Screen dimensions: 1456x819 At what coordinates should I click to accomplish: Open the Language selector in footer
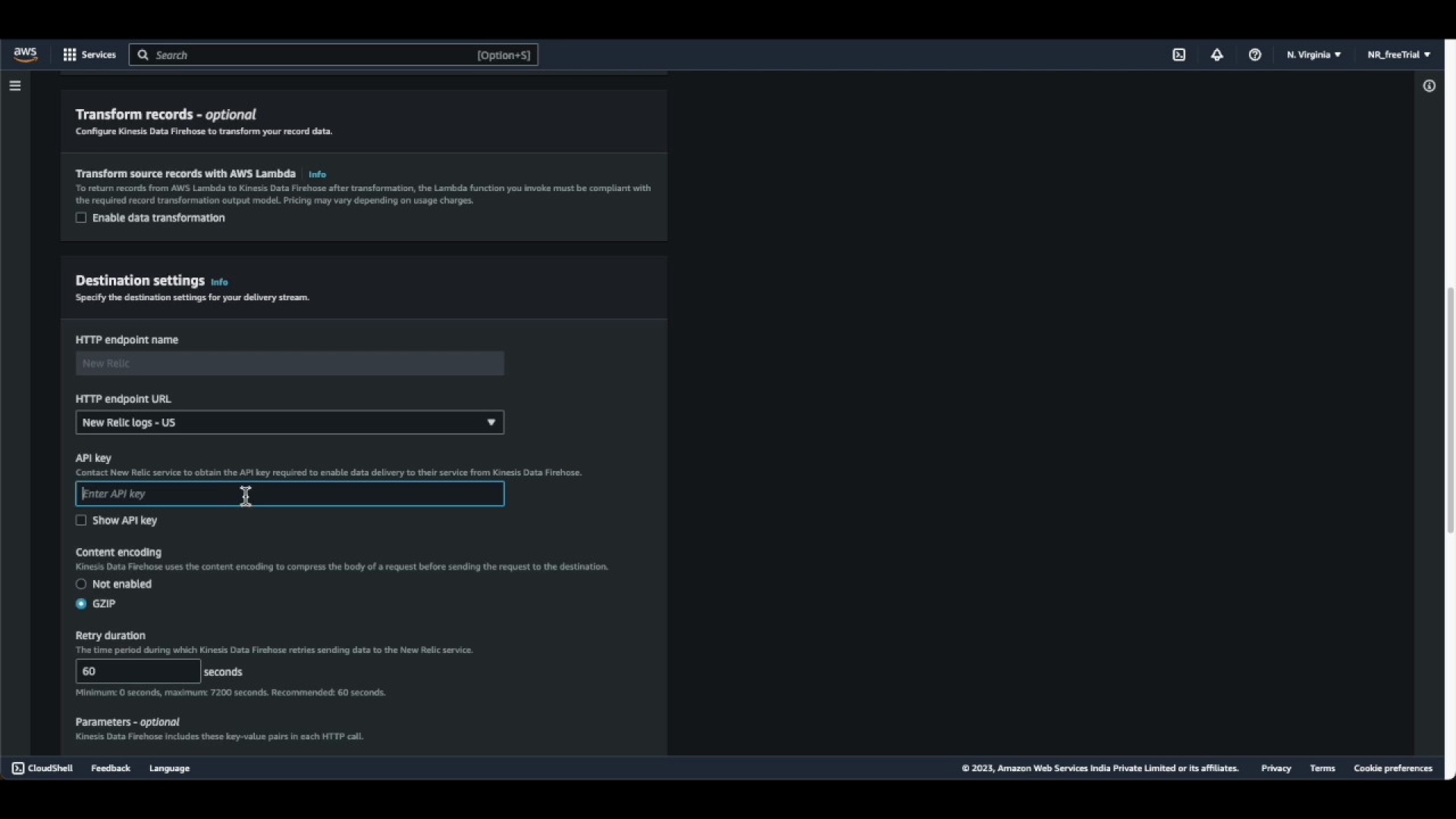pyautogui.click(x=169, y=768)
